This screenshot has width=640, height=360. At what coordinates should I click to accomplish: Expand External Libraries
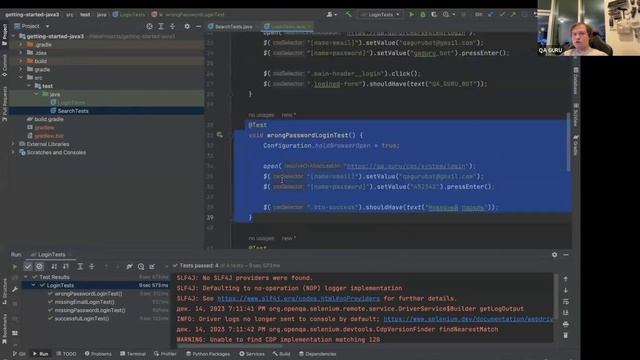[13, 144]
